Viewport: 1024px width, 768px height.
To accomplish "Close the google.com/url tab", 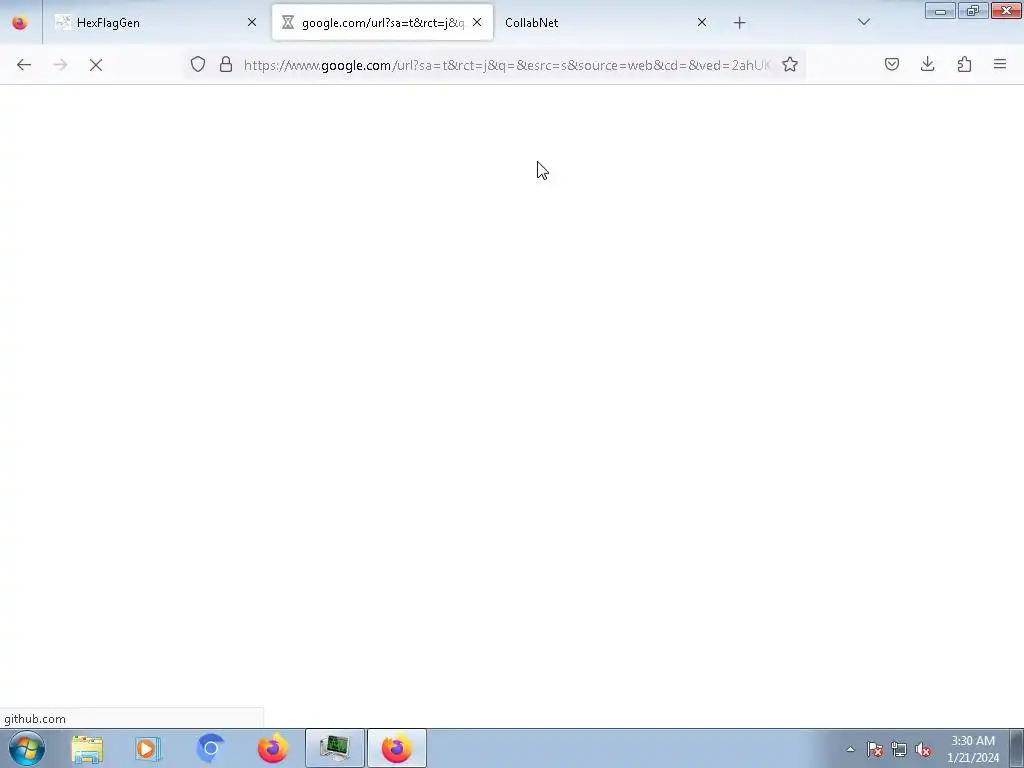I will pyautogui.click(x=477, y=22).
